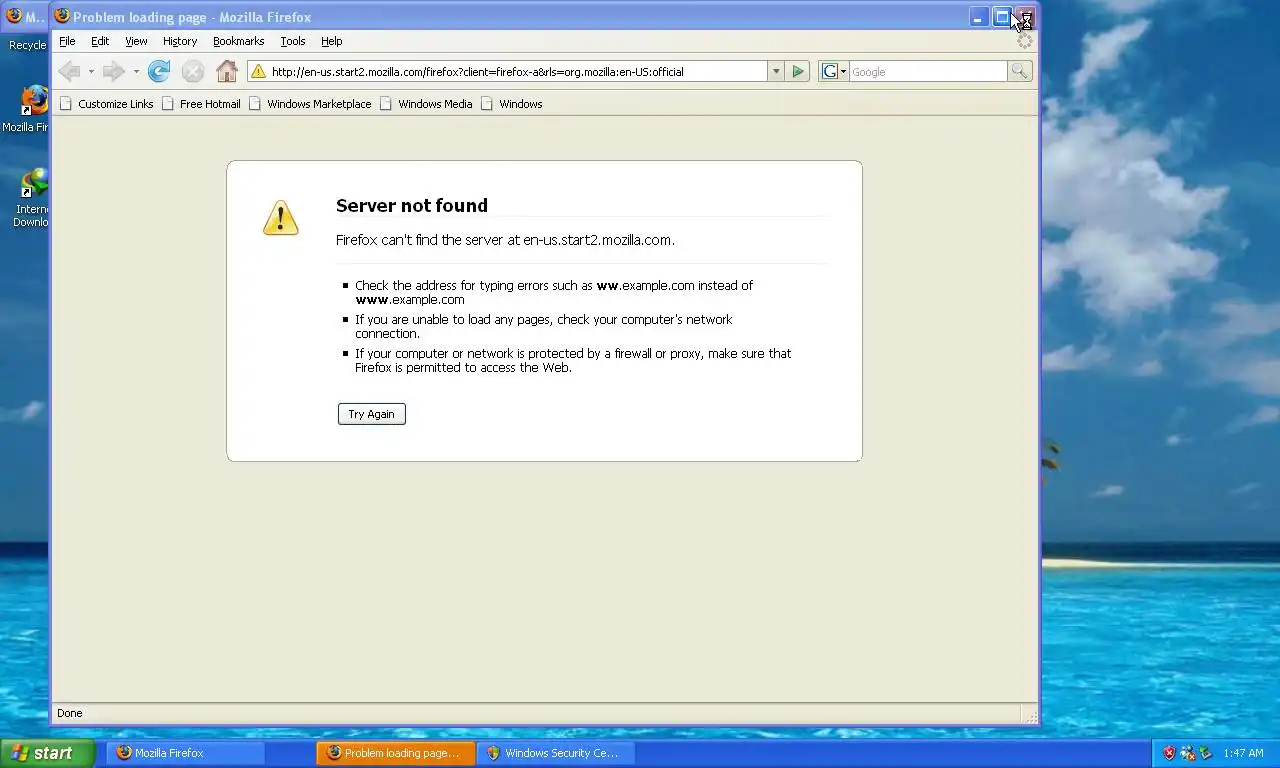
Task: Click the 'Done' status bar text
Action: pyautogui.click(x=70, y=713)
